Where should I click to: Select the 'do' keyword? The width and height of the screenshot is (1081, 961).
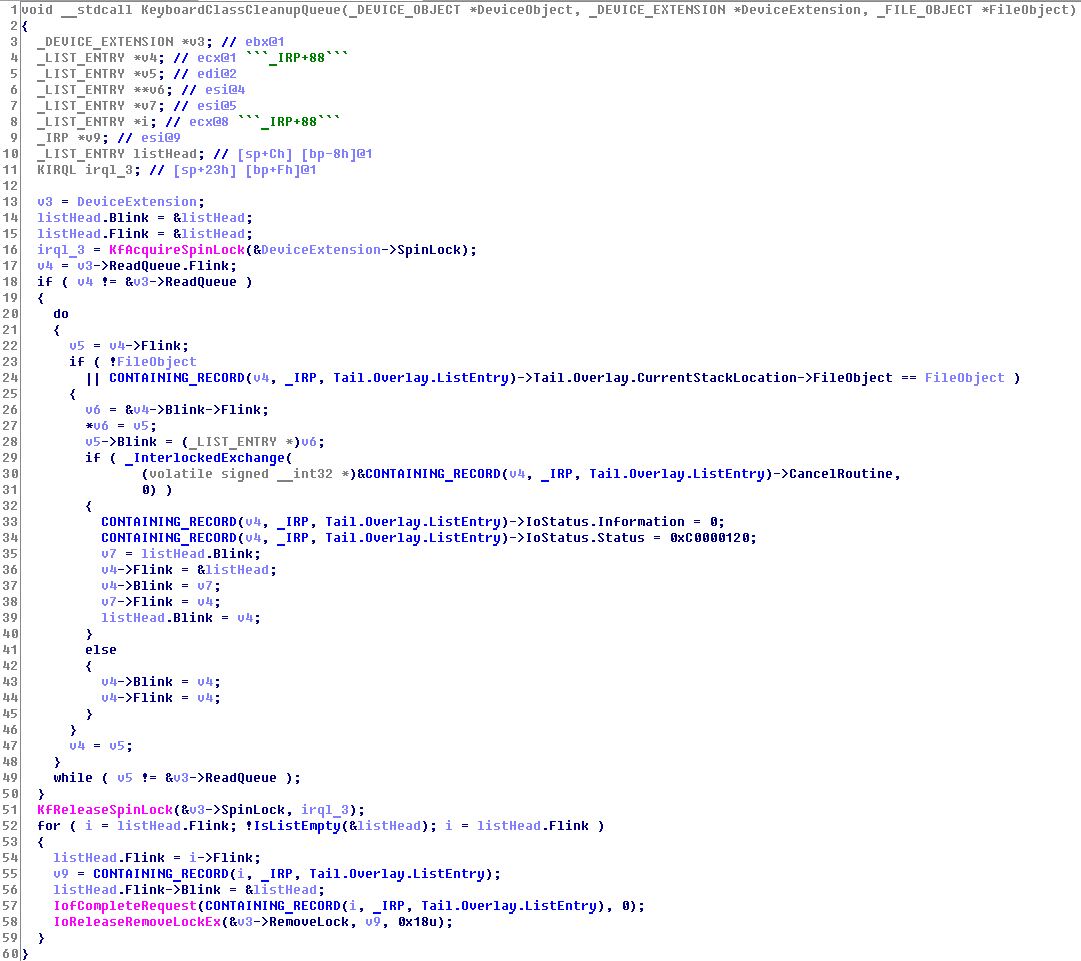tap(61, 314)
